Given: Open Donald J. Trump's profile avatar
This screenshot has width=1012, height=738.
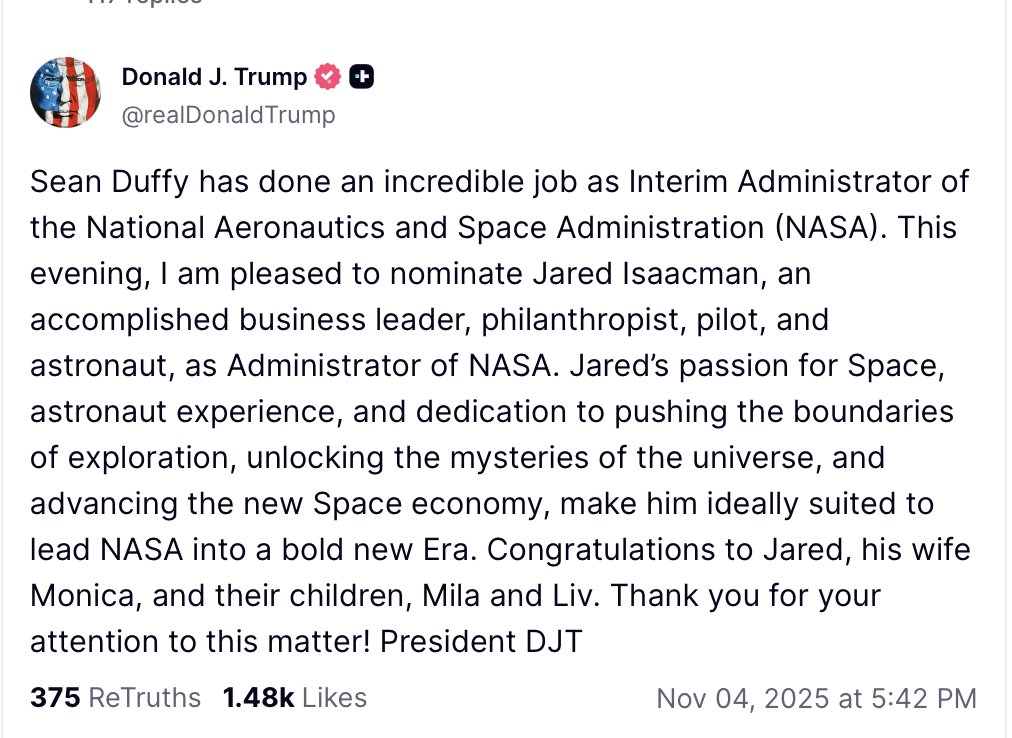Looking at the screenshot, I should 67,92.
